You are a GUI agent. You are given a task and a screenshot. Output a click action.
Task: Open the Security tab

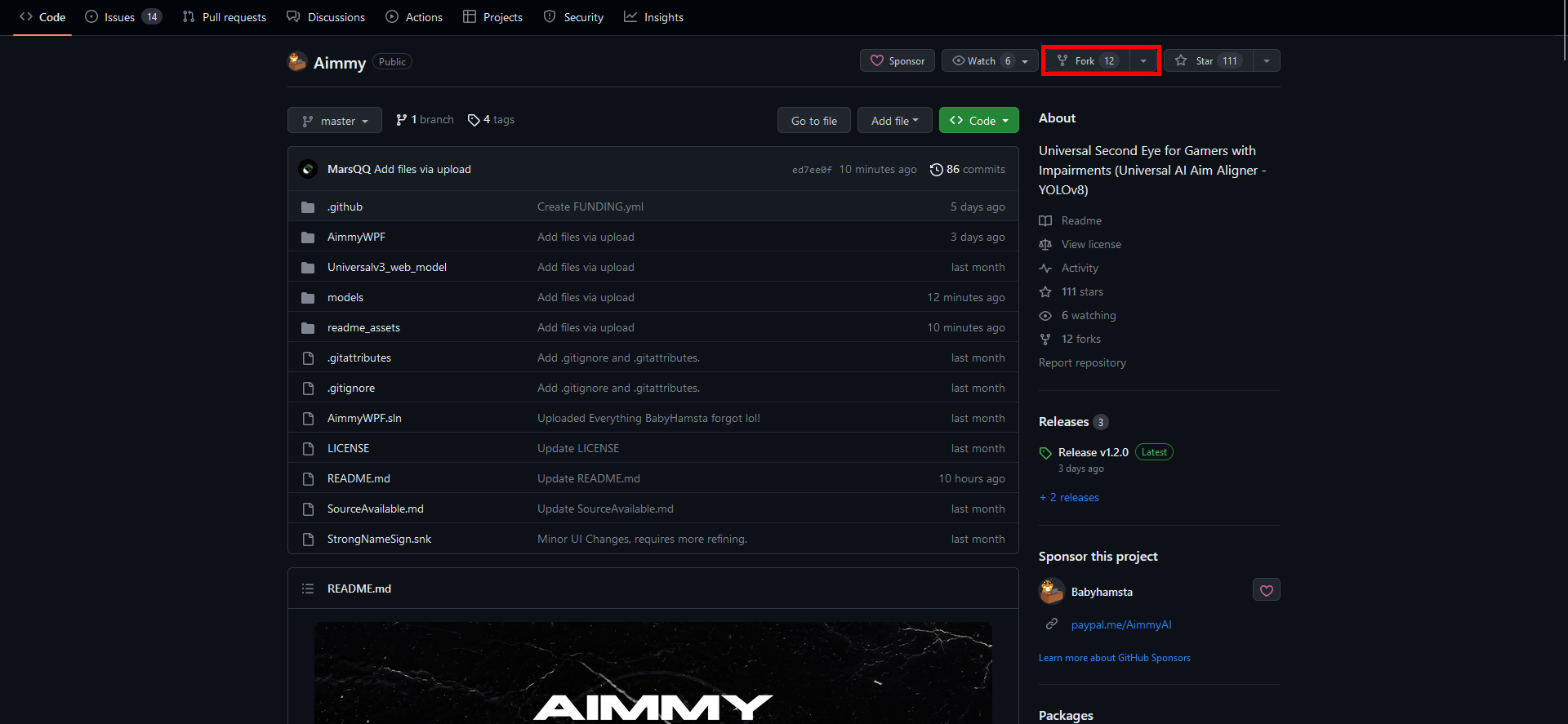[573, 17]
